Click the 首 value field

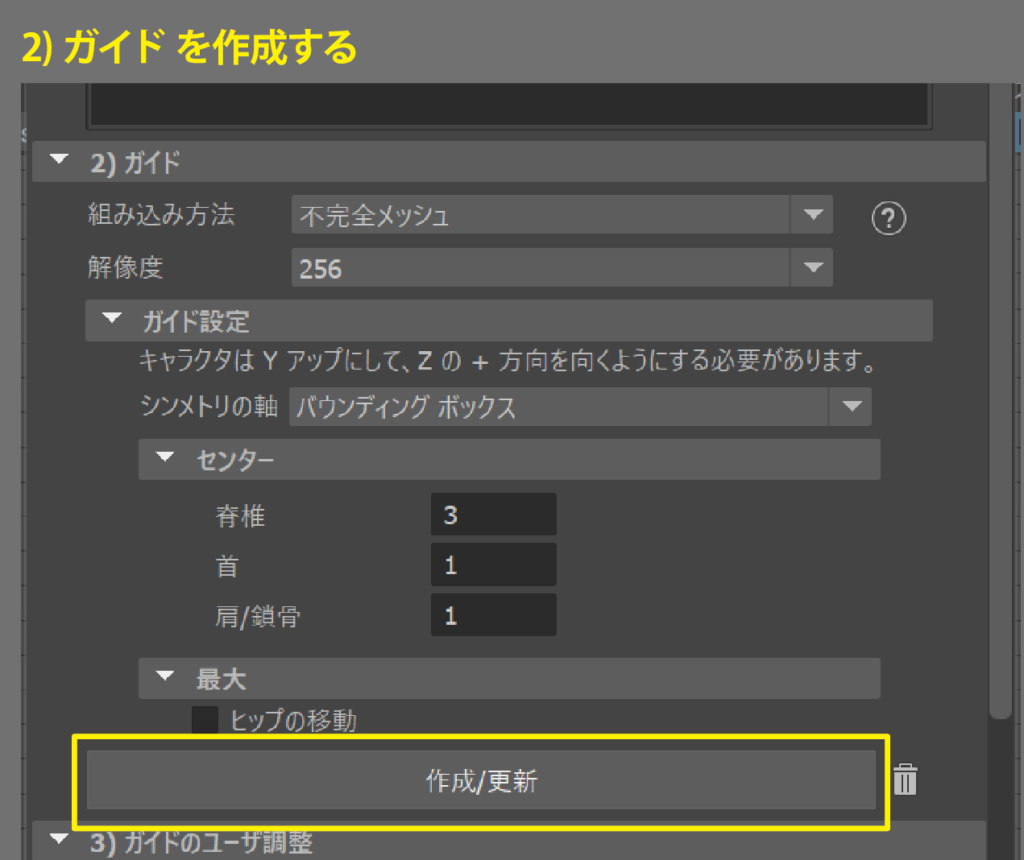tap(493, 565)
